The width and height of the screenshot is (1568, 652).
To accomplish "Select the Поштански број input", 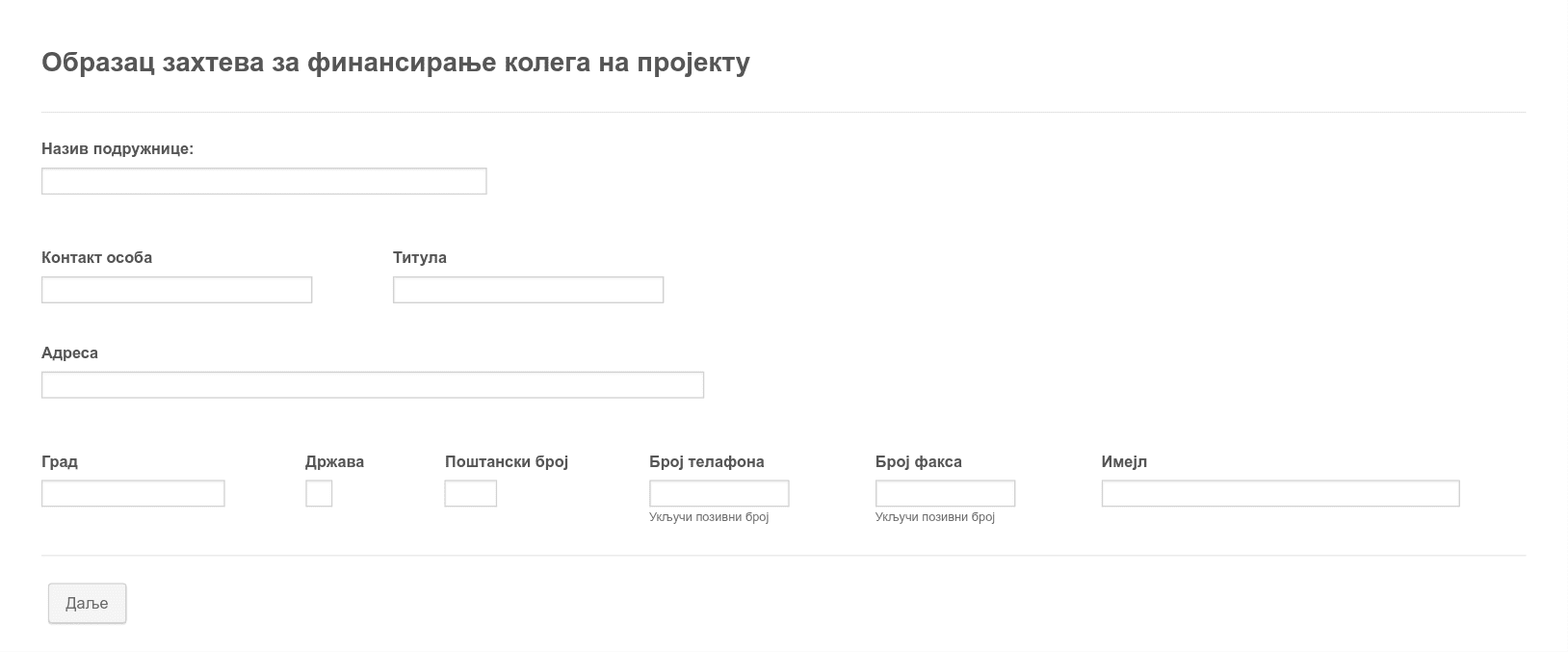I will point(471,494).
